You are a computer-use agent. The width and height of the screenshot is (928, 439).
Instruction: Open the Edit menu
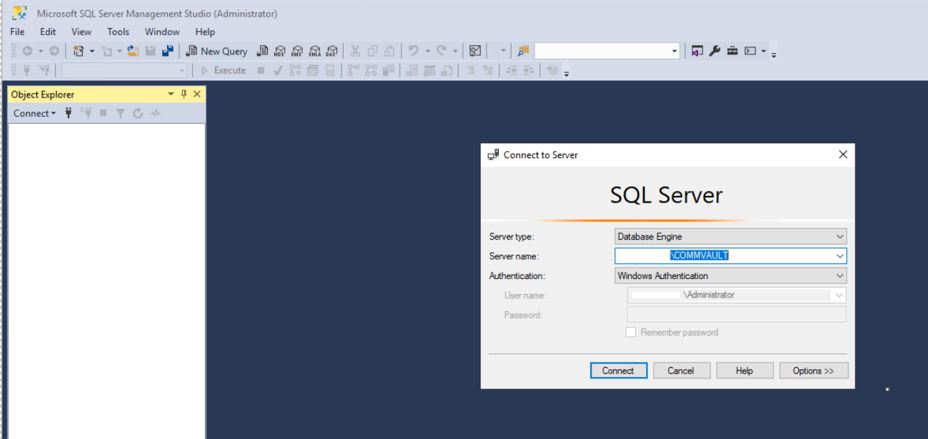[x=48, y=32]
